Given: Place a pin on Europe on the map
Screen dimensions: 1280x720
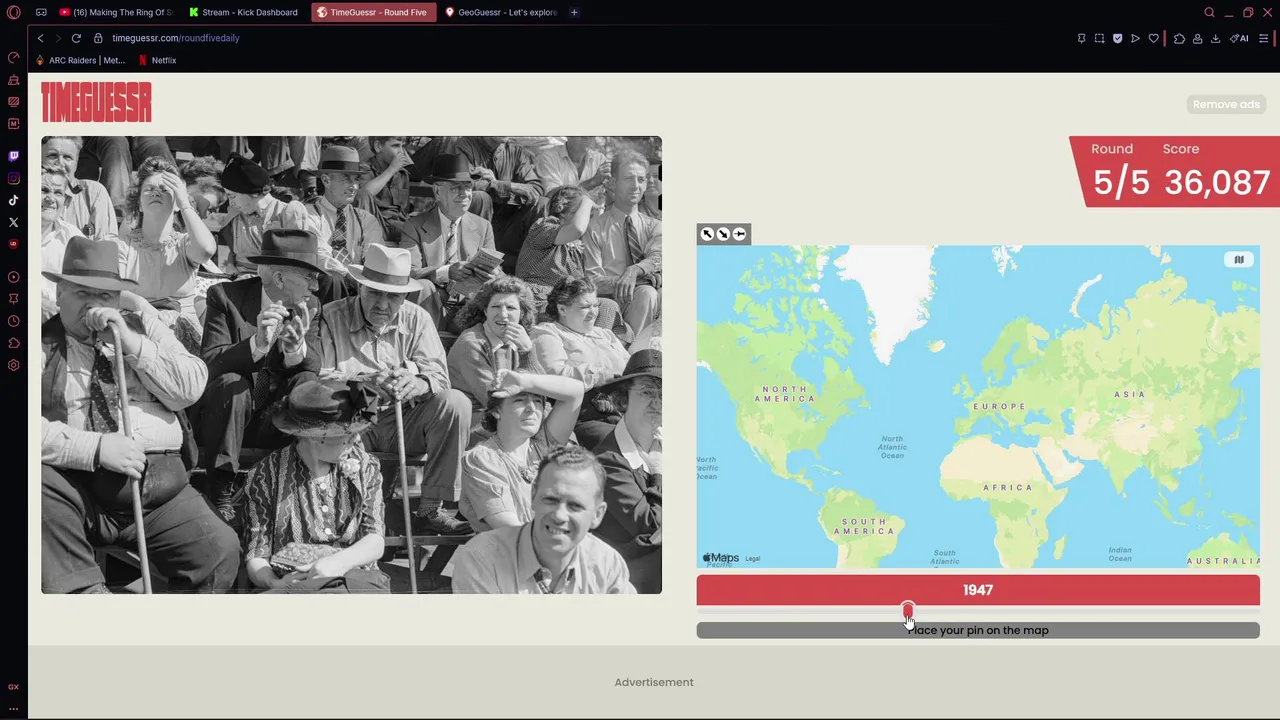Looking at the screenshot, I should click(x=999, y=406).
